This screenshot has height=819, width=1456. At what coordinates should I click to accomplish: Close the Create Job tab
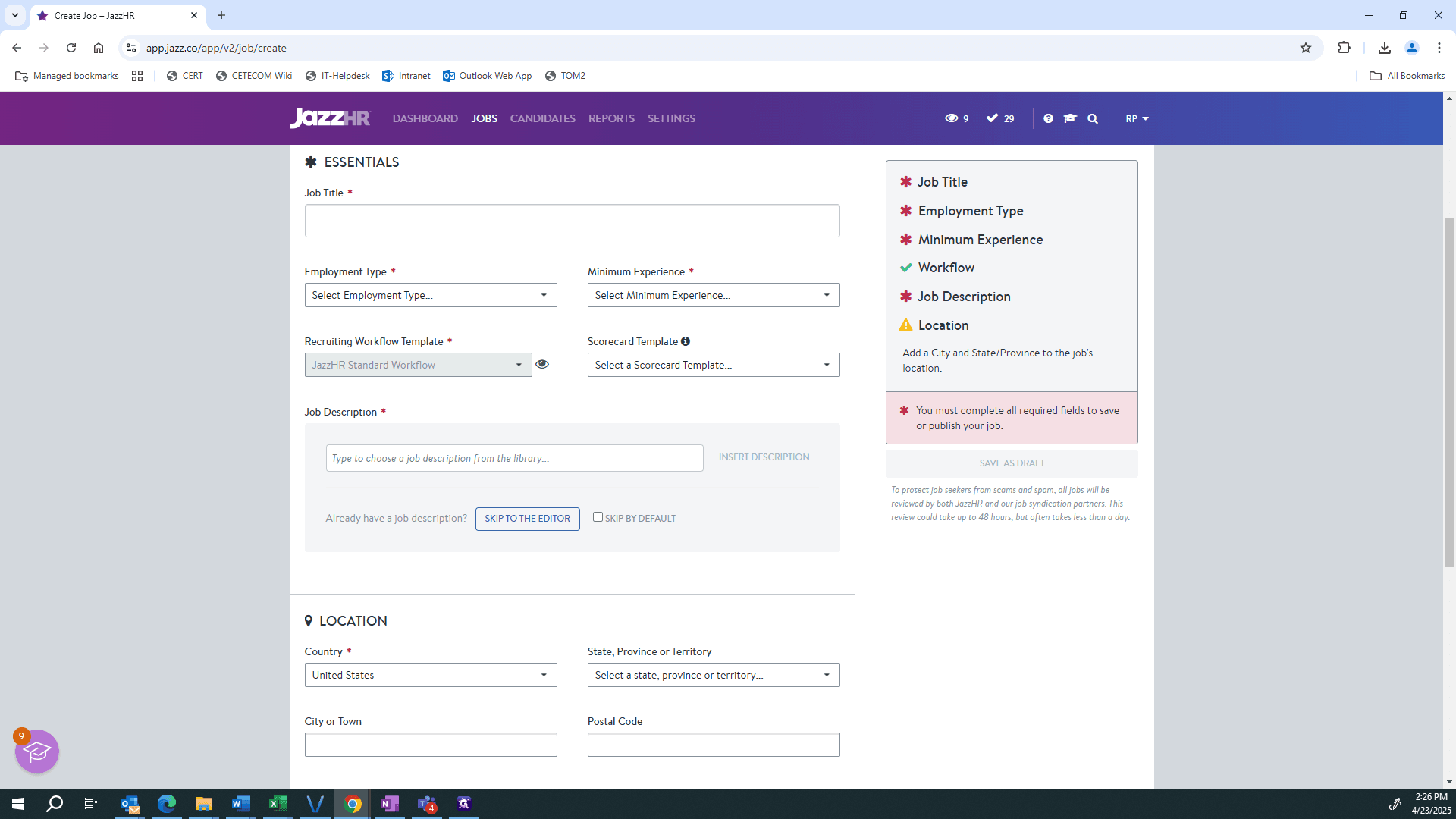[x=194, y=15]
